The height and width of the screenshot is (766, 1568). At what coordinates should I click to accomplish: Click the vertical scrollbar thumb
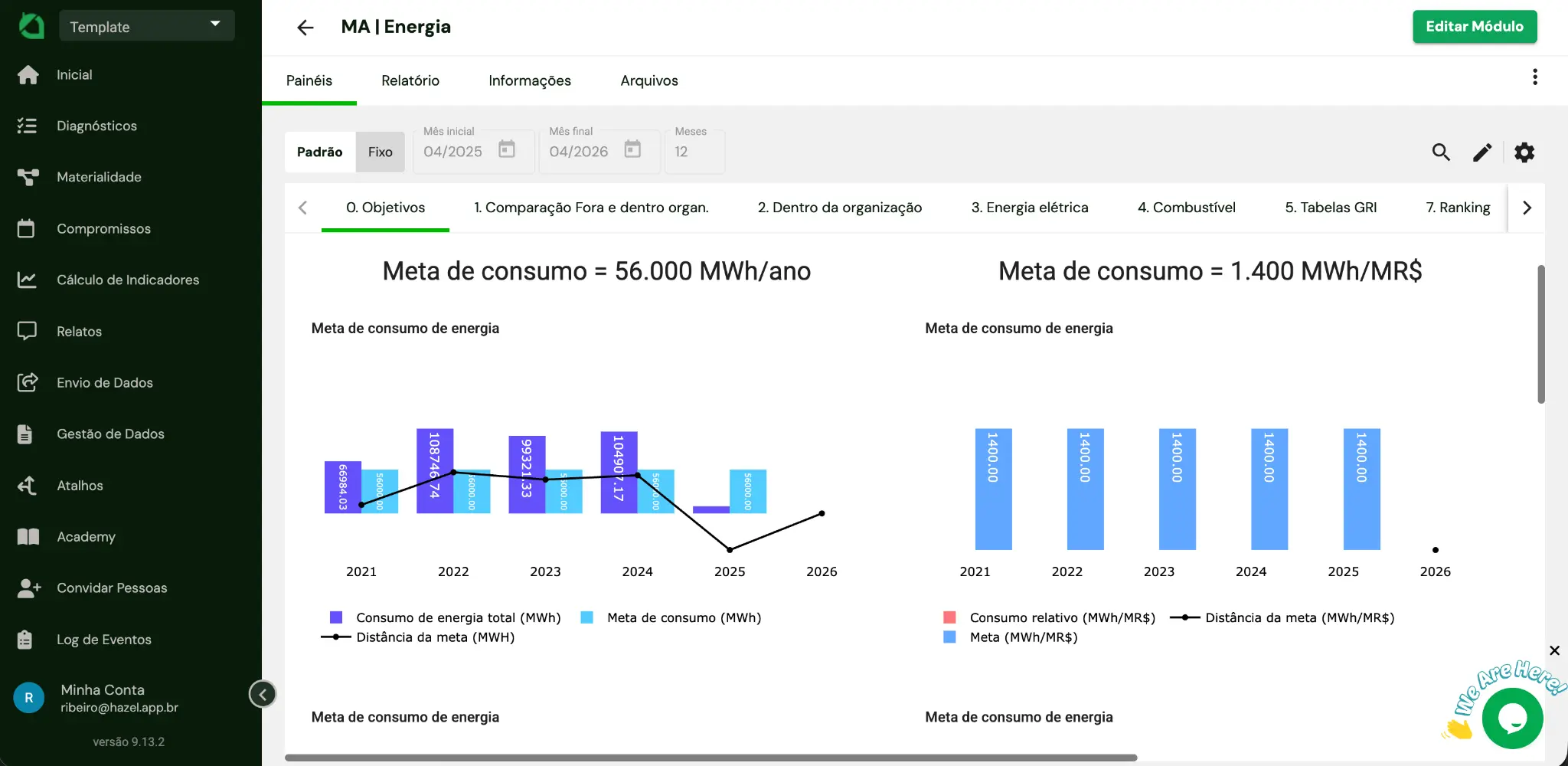pyautogui.click(x=1541, y=334)
